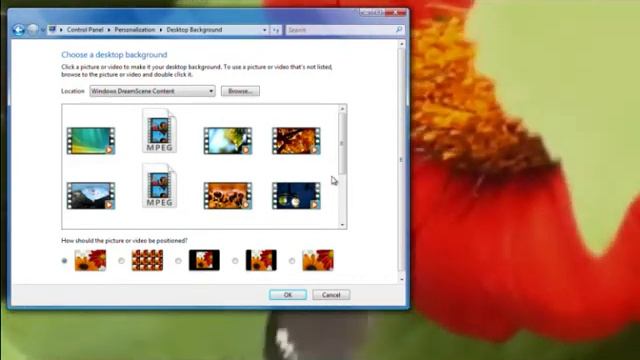Click the Forward navigation arrow
640x360 pixels.
(33, 30)
